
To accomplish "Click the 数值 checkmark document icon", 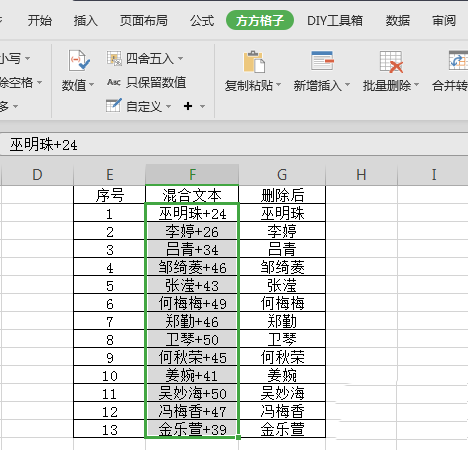I will [x=79, y=60].
